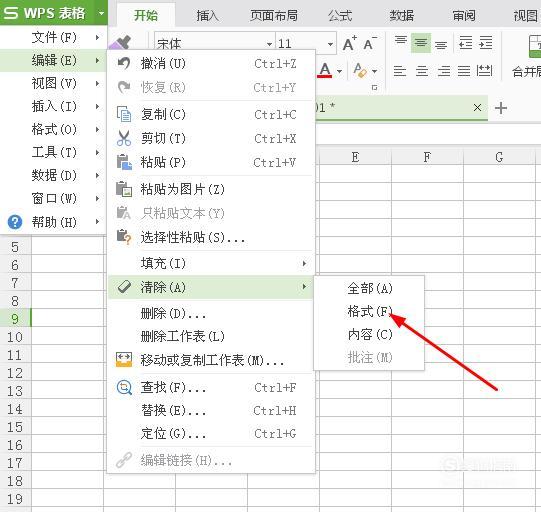The image size is (541, 512).
Task: Open the font size 11 dropdown
Action: pos(330,44)
